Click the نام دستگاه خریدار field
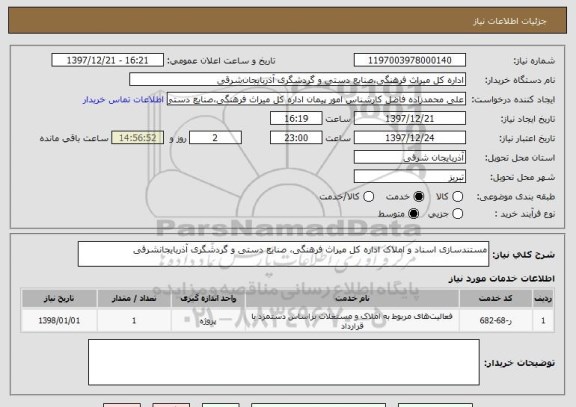The width and height of the screenshot is (576, 407). coord(298,80)
